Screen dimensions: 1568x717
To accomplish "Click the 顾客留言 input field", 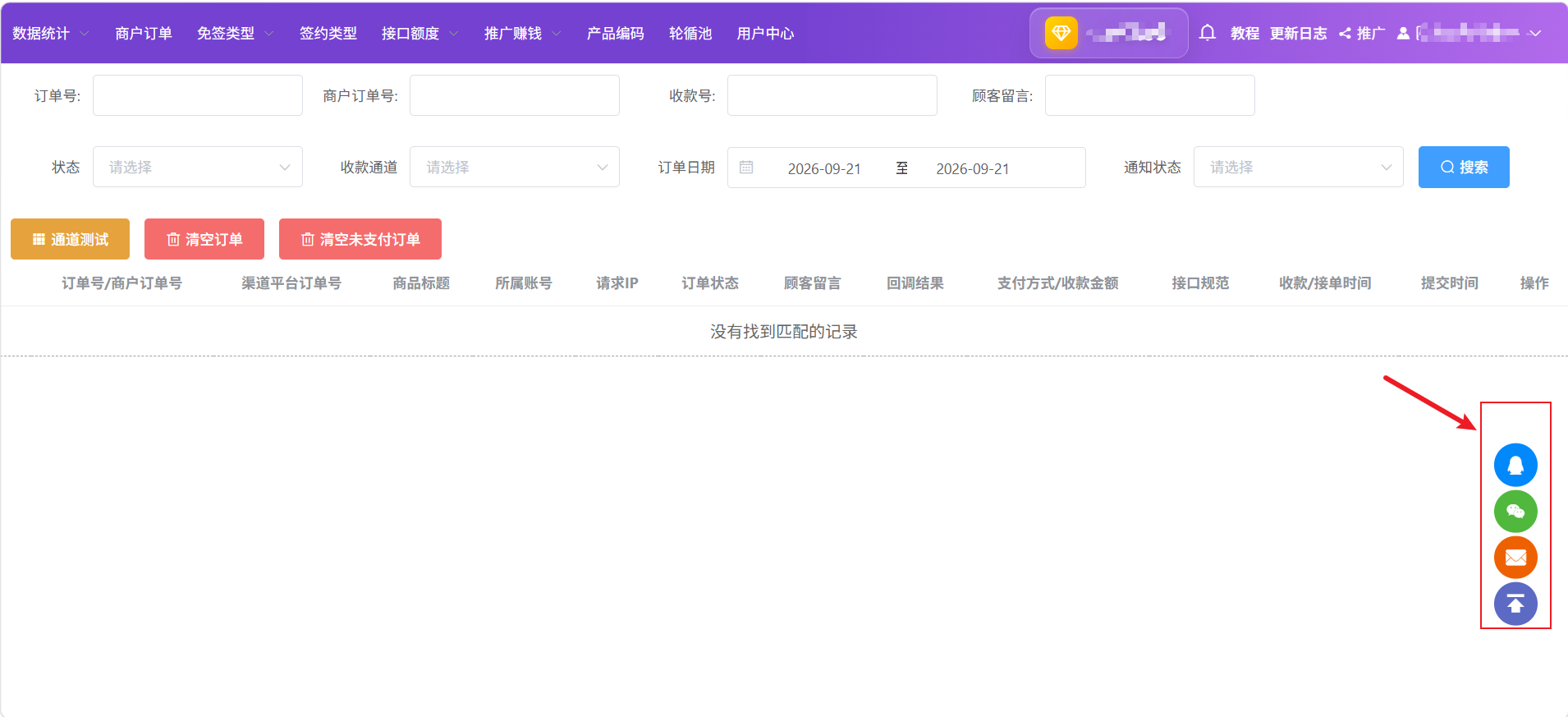I will tap(1150, 95).
